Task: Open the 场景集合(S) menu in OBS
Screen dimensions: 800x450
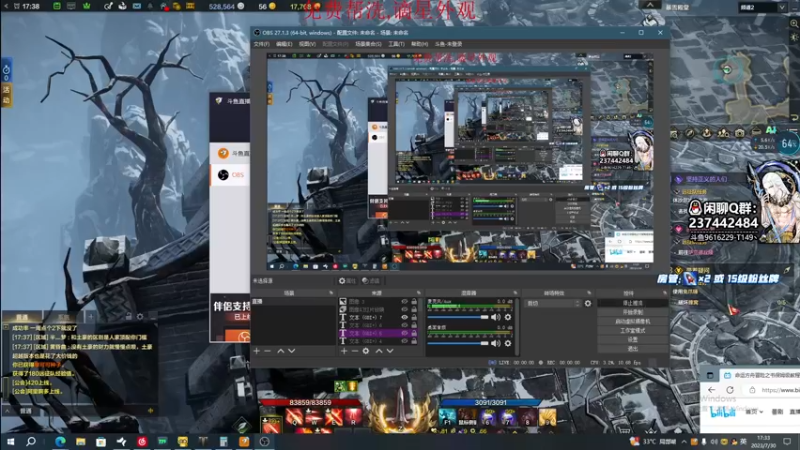Action: click(368, 44)
